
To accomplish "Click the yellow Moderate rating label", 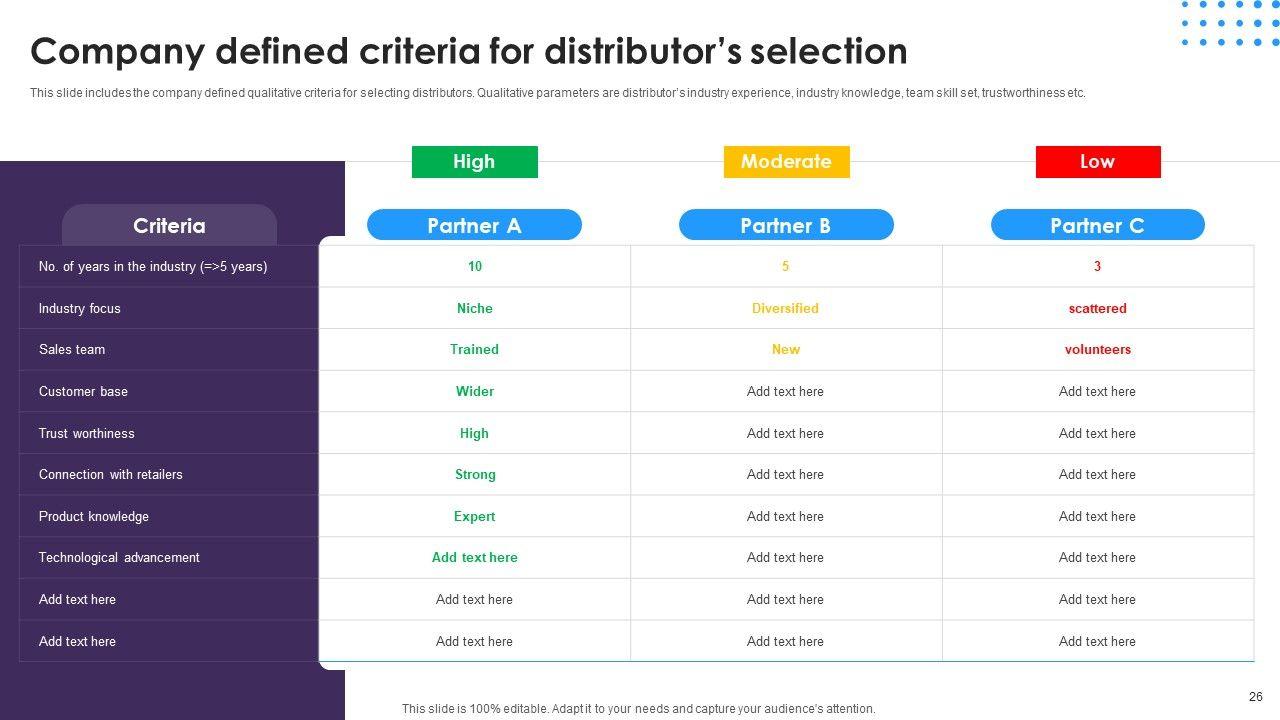I will pos(786,162).
